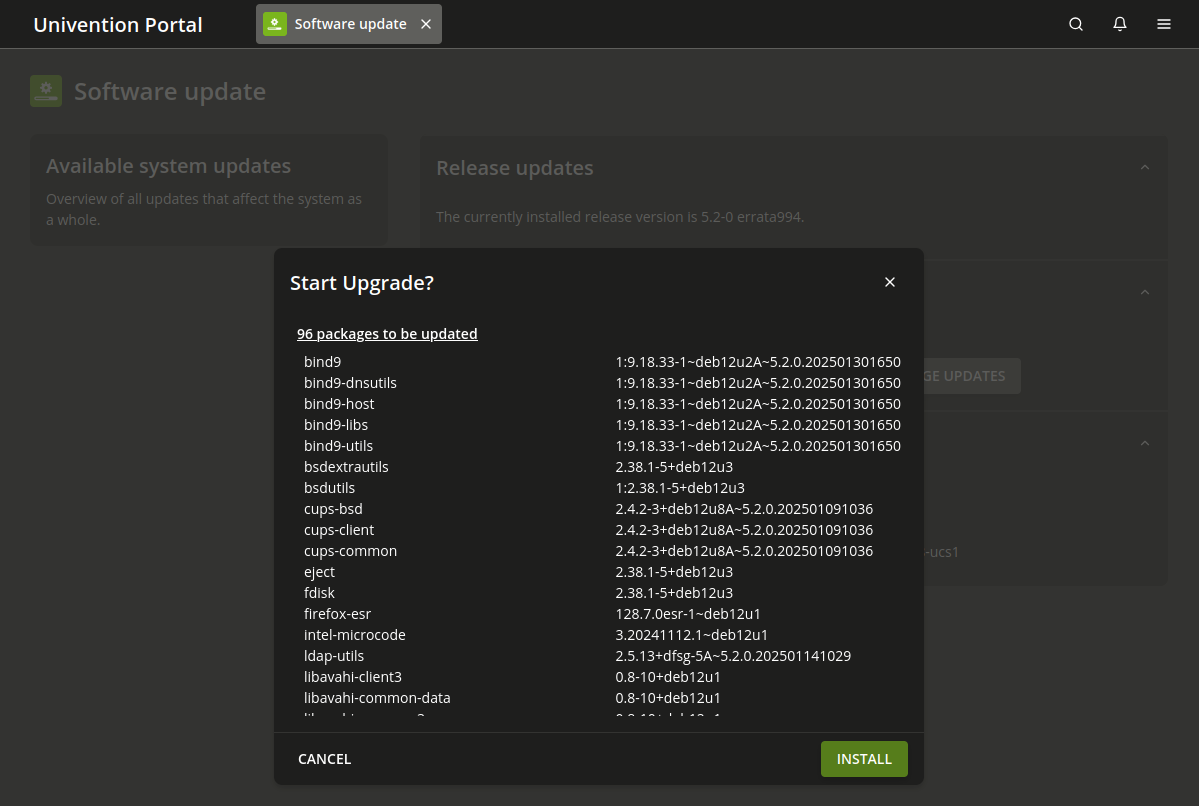Open the 96 packages to be updated link

[387, 333]
